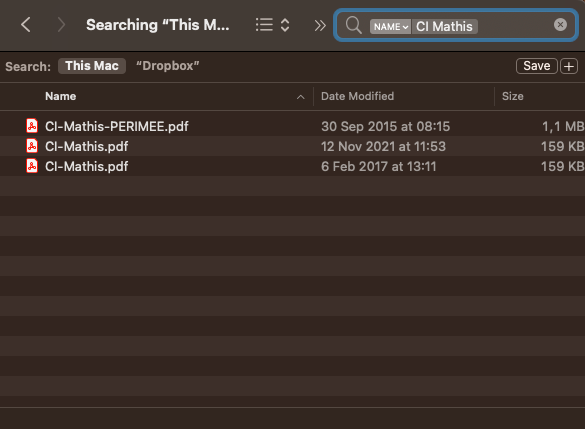Sort by Size column header
Image resolution: width=585 pixels, height=429 pixels.
tap(513, 96)
